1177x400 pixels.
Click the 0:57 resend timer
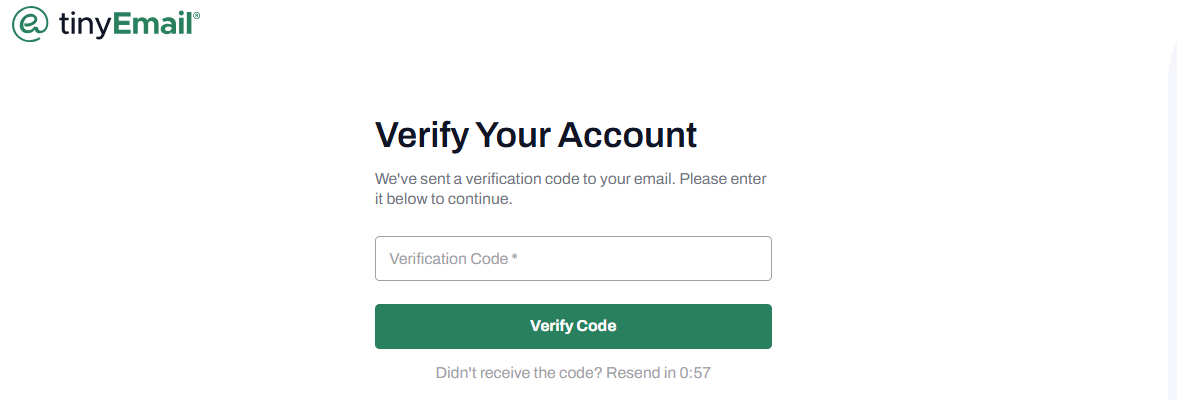[x=695, y=373]
